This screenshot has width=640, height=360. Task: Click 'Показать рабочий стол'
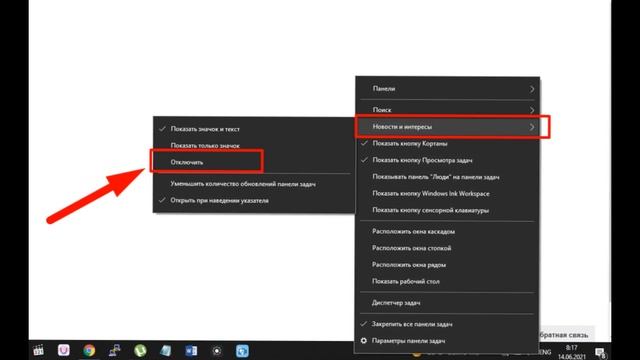click(x=448, y=281)
